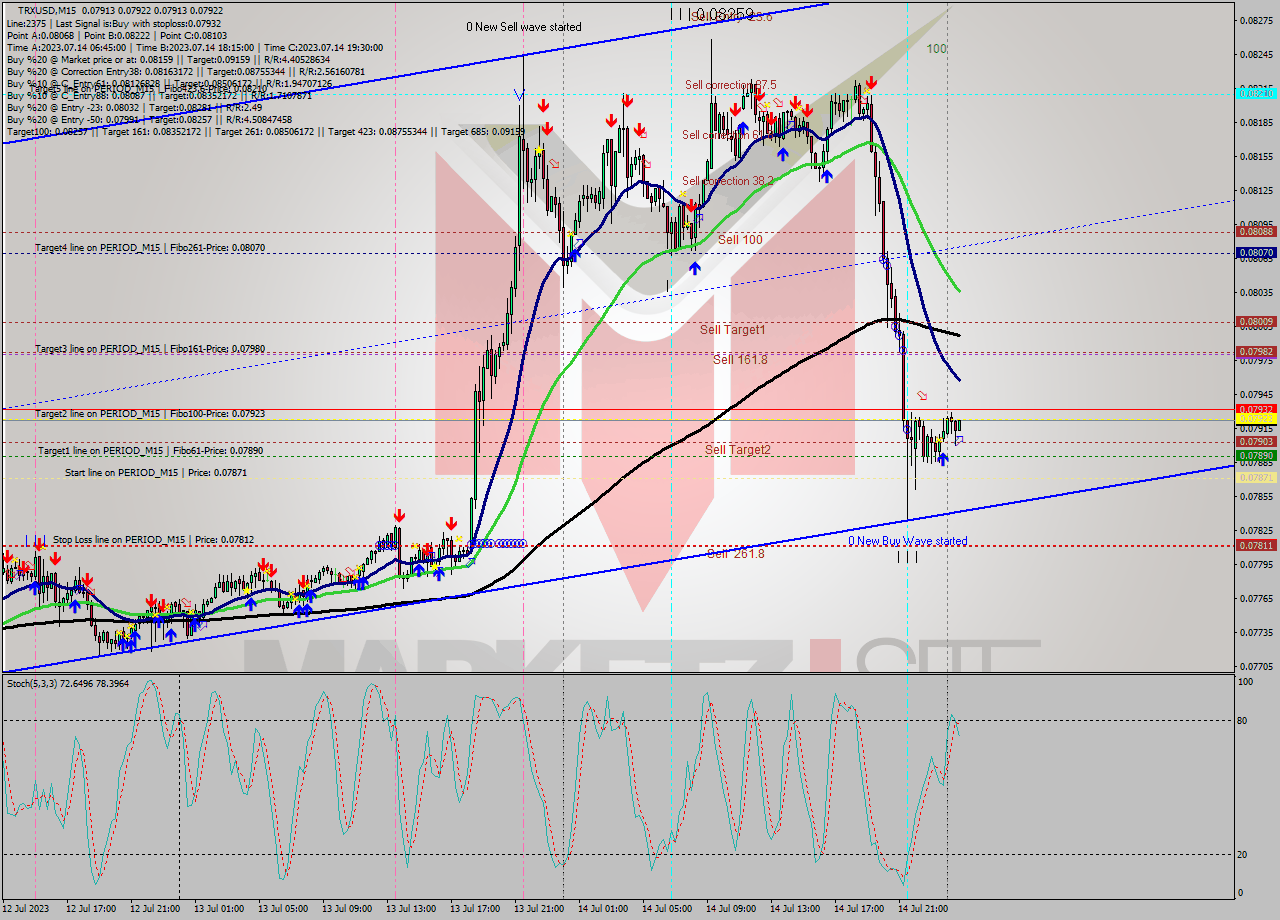
Task: Click the '12 Jul 2023' date axis label
Action: (x=26, y=909)
